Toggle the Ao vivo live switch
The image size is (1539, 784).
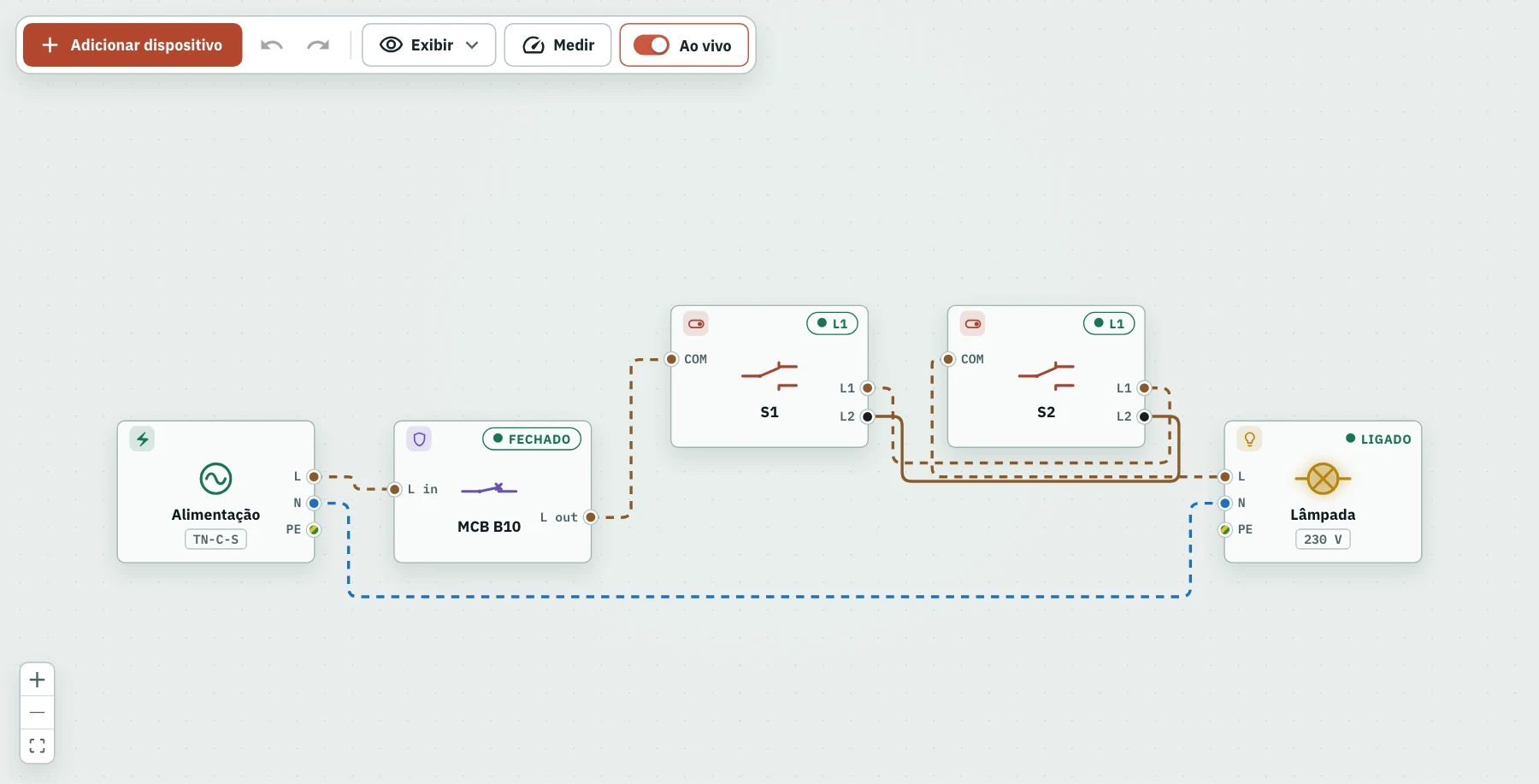click(x=652, y=45)
